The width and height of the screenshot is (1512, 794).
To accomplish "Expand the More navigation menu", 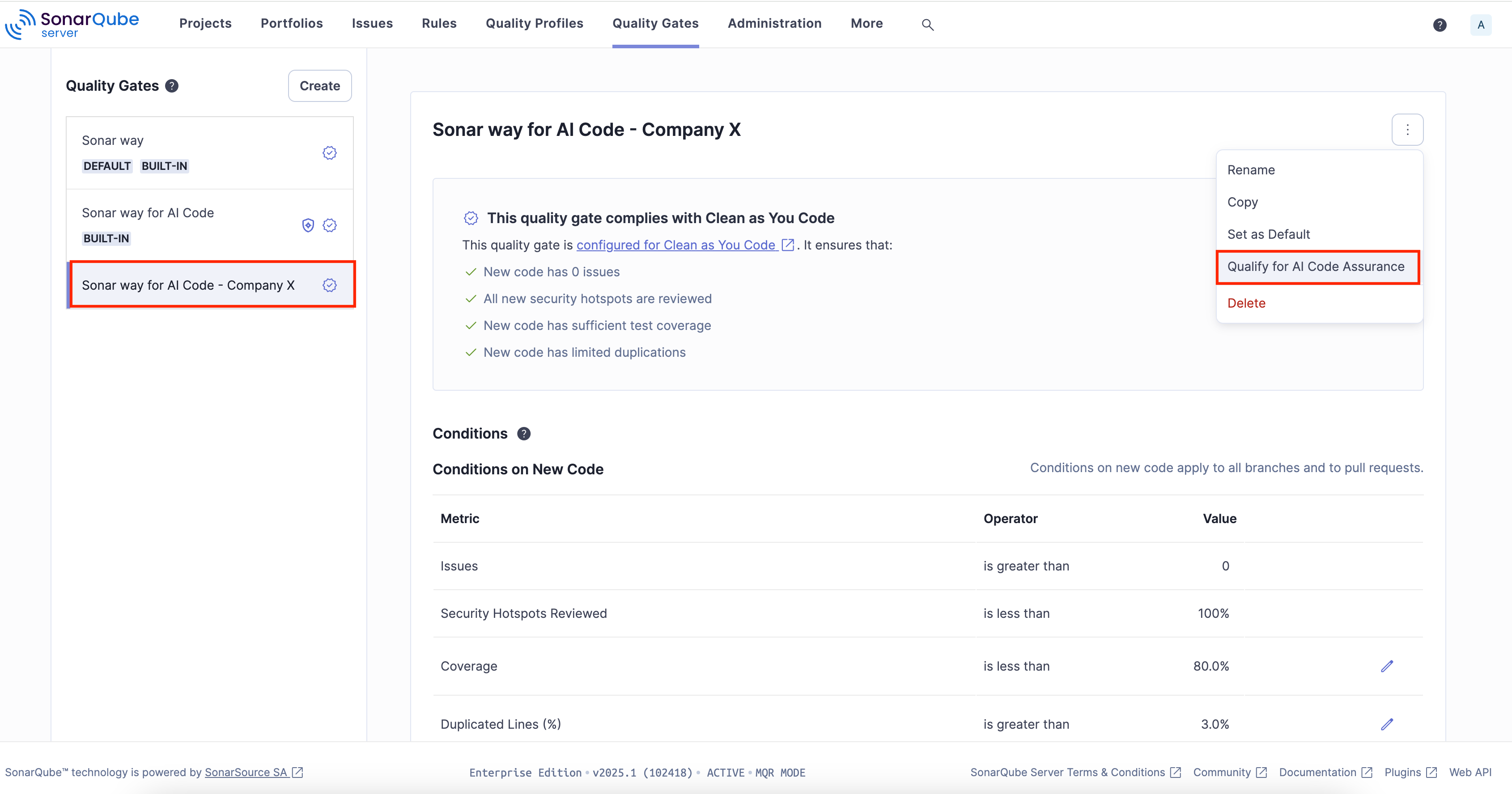I will point(866,23).
